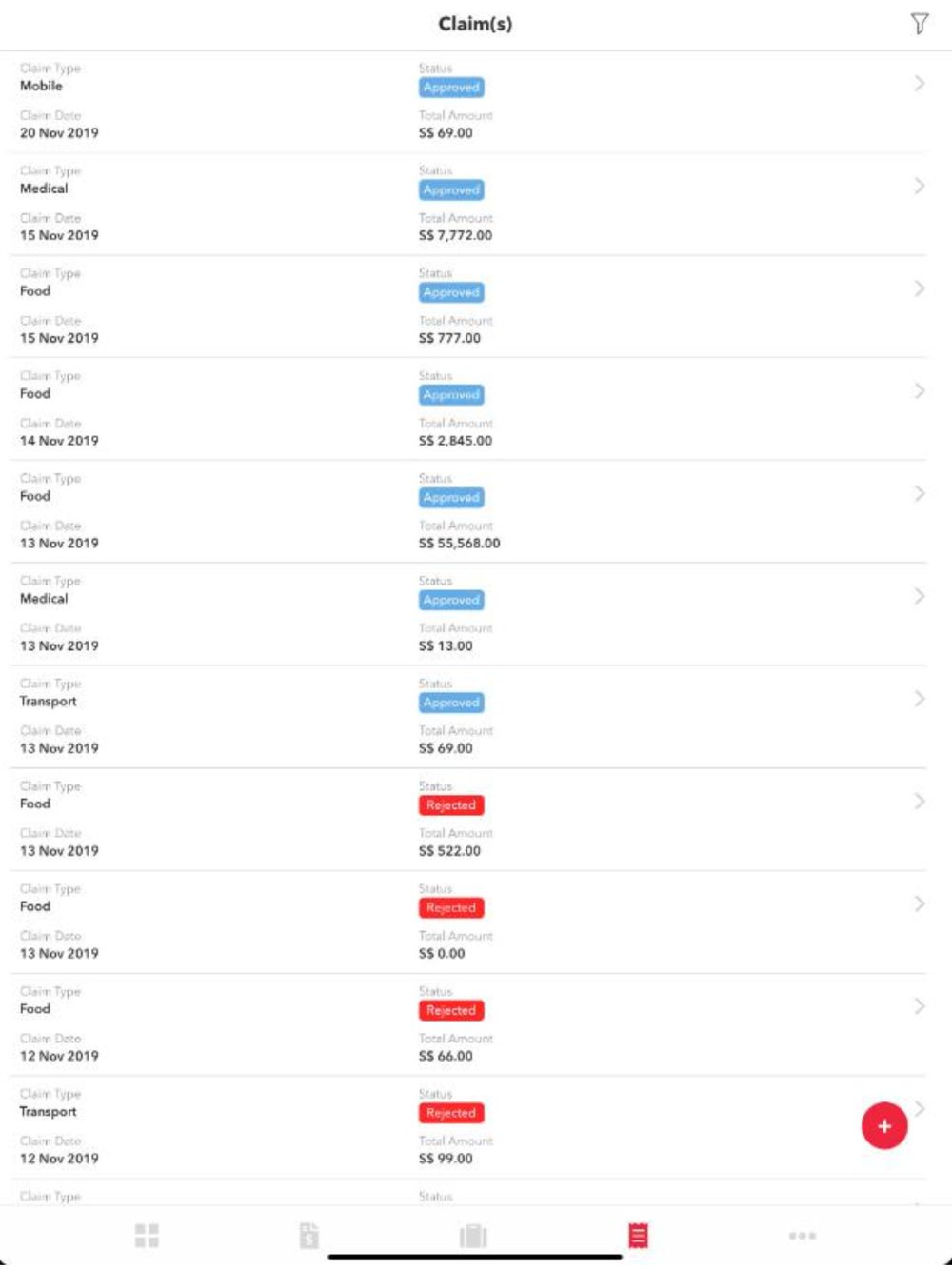The image size is (952, 1270).
Task: Select the Rejected badge of S$ 66.00 claim
Action: [x=451, y=1010]
